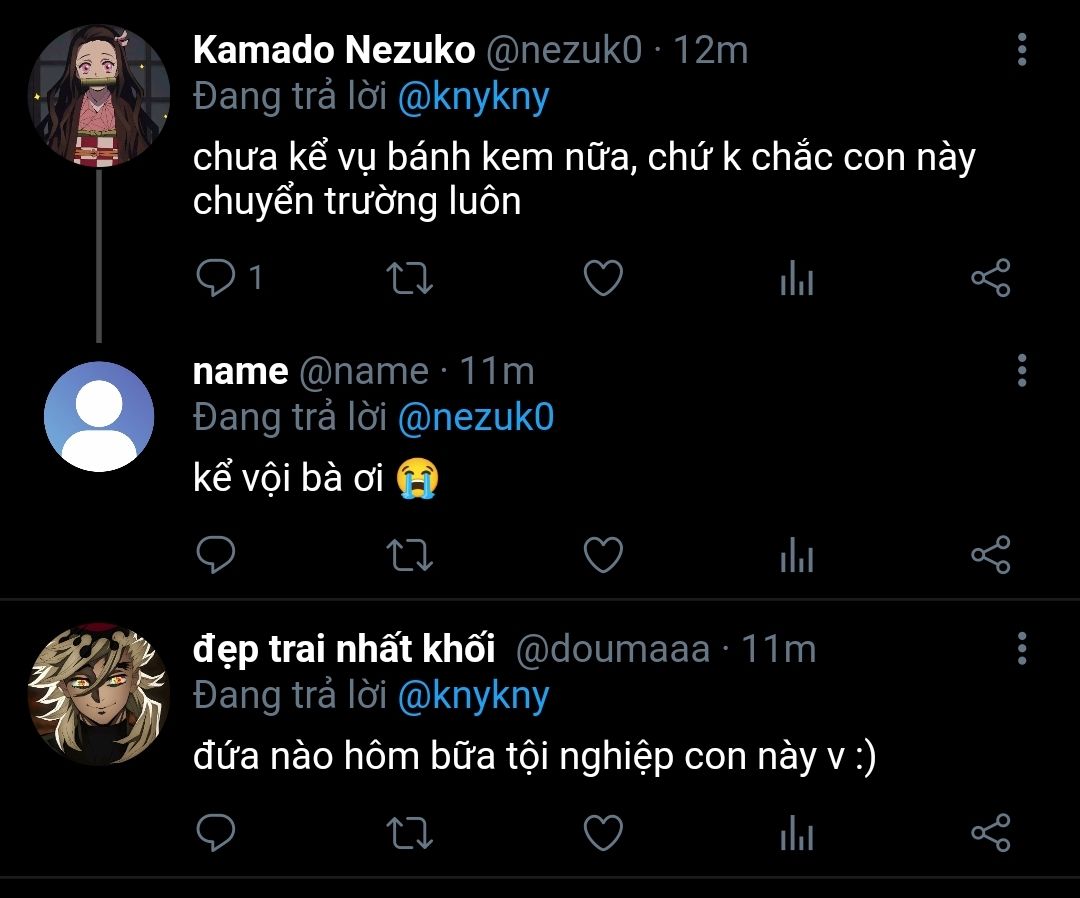This screenshot has height=898, width=1080.
Task: Like the 'kể vội bà ơi' tweet
Action: coord(603,555)
